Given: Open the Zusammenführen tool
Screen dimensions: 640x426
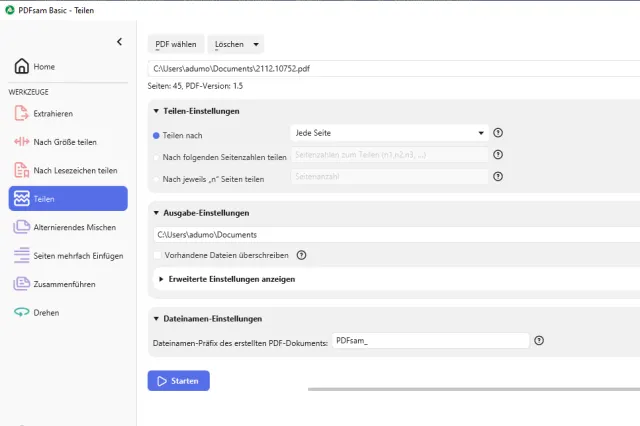Looking at the screenshot, I should click(x=64, y=284).
